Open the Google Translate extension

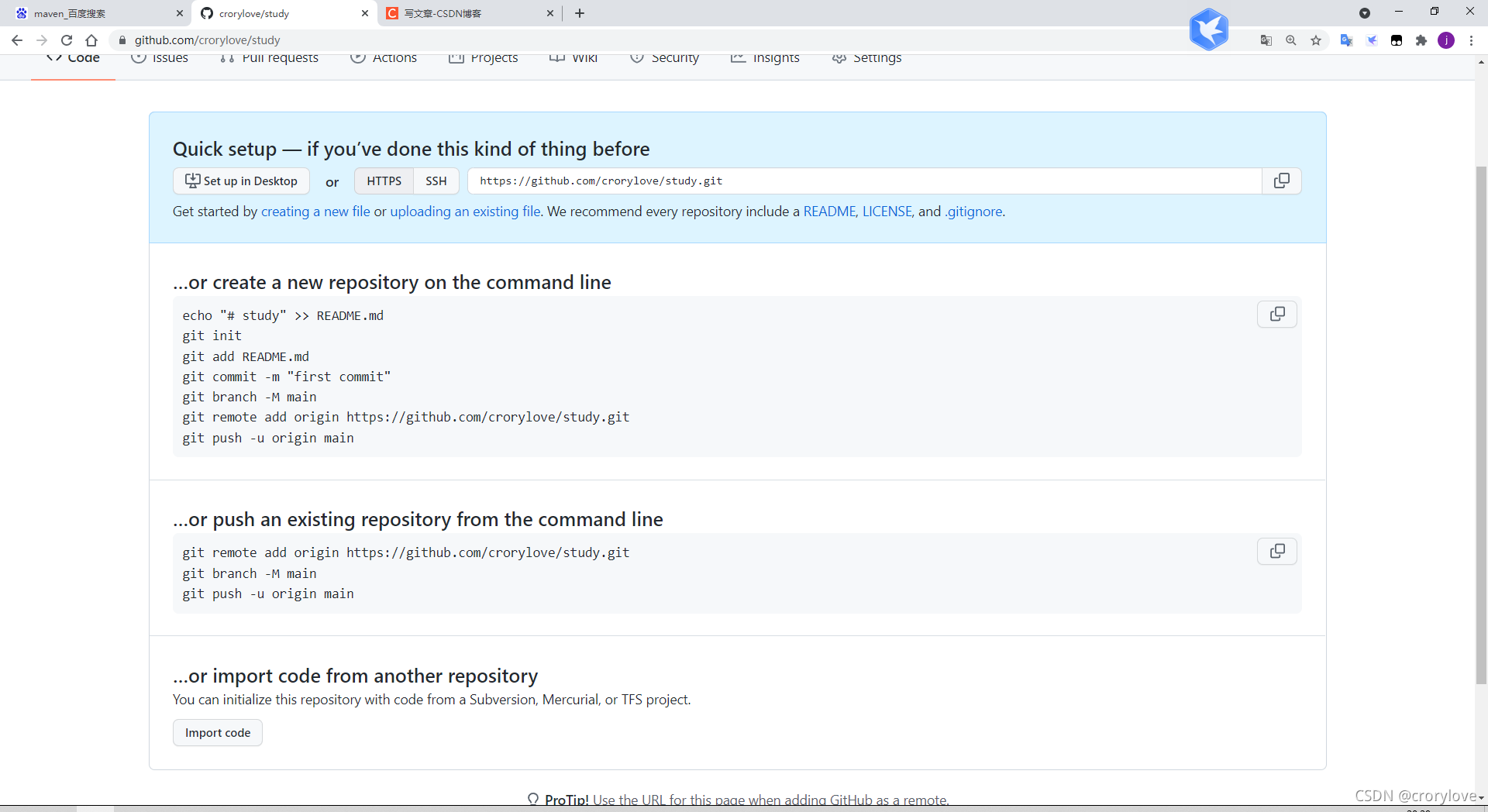tap(1347, 40)
